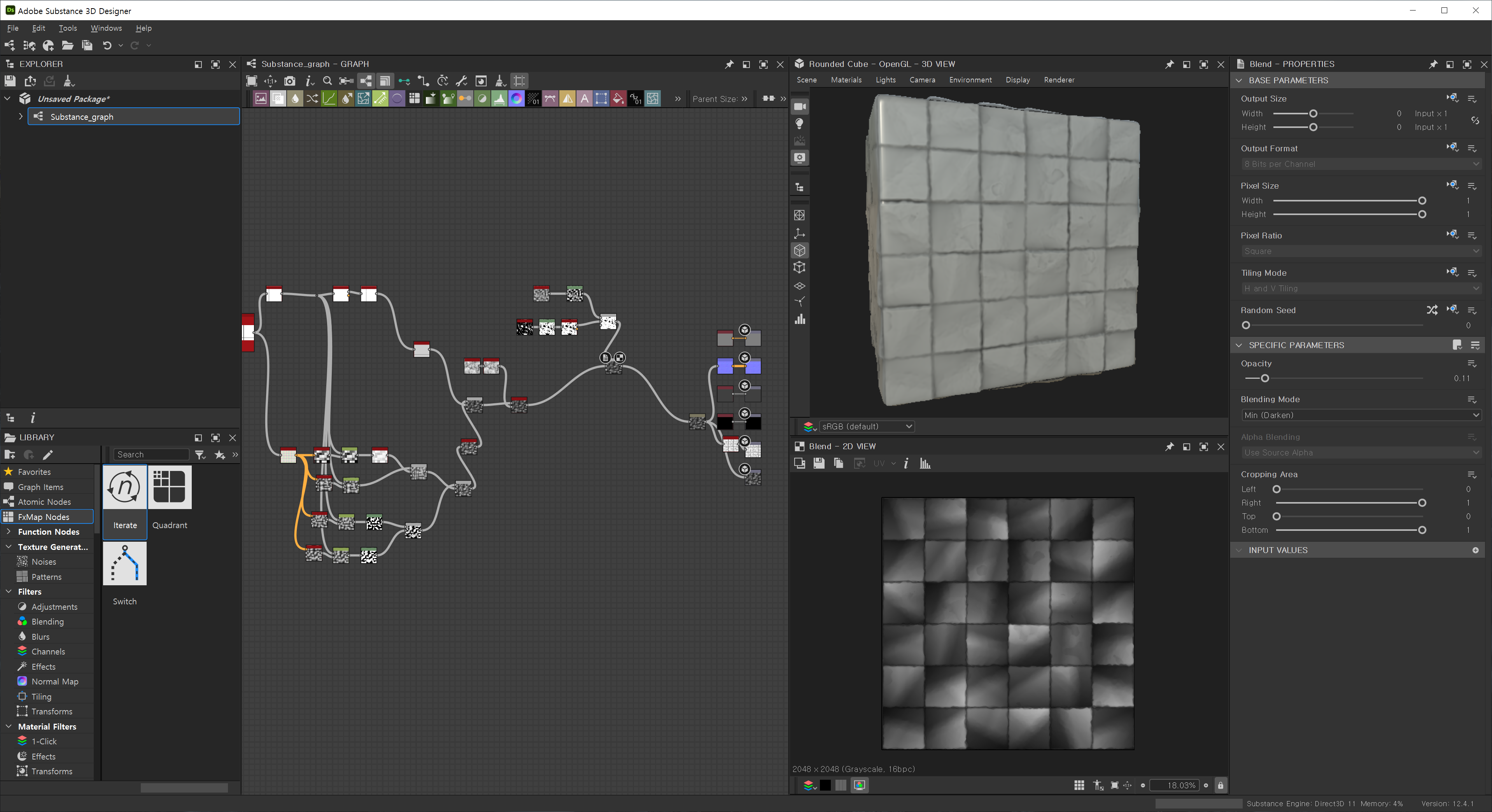Open the sRGB color space dropdown
Screen dimensions: 1492x812
pos(867,426)
